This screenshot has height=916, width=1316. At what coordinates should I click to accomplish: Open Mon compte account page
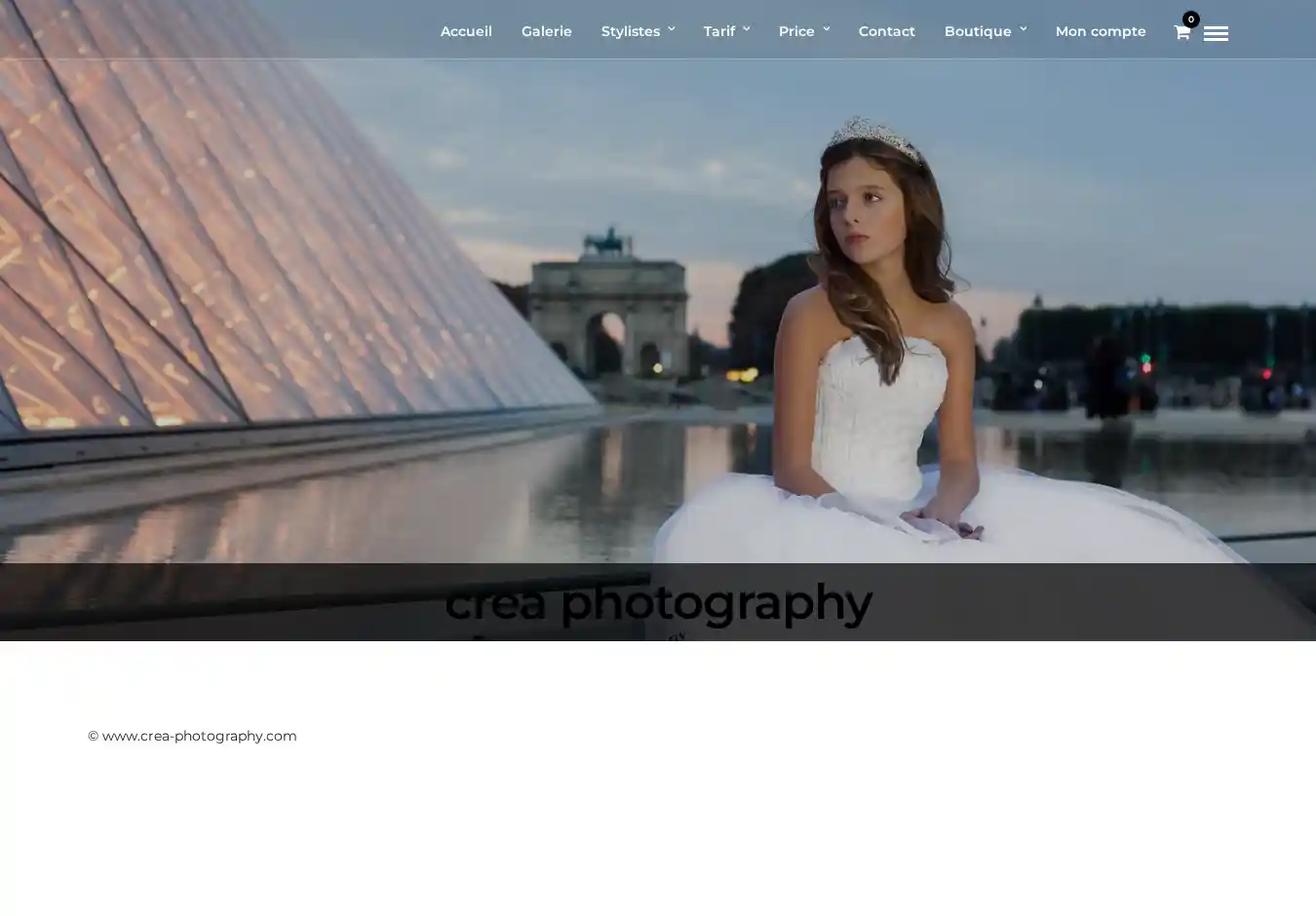(1100, 31)
